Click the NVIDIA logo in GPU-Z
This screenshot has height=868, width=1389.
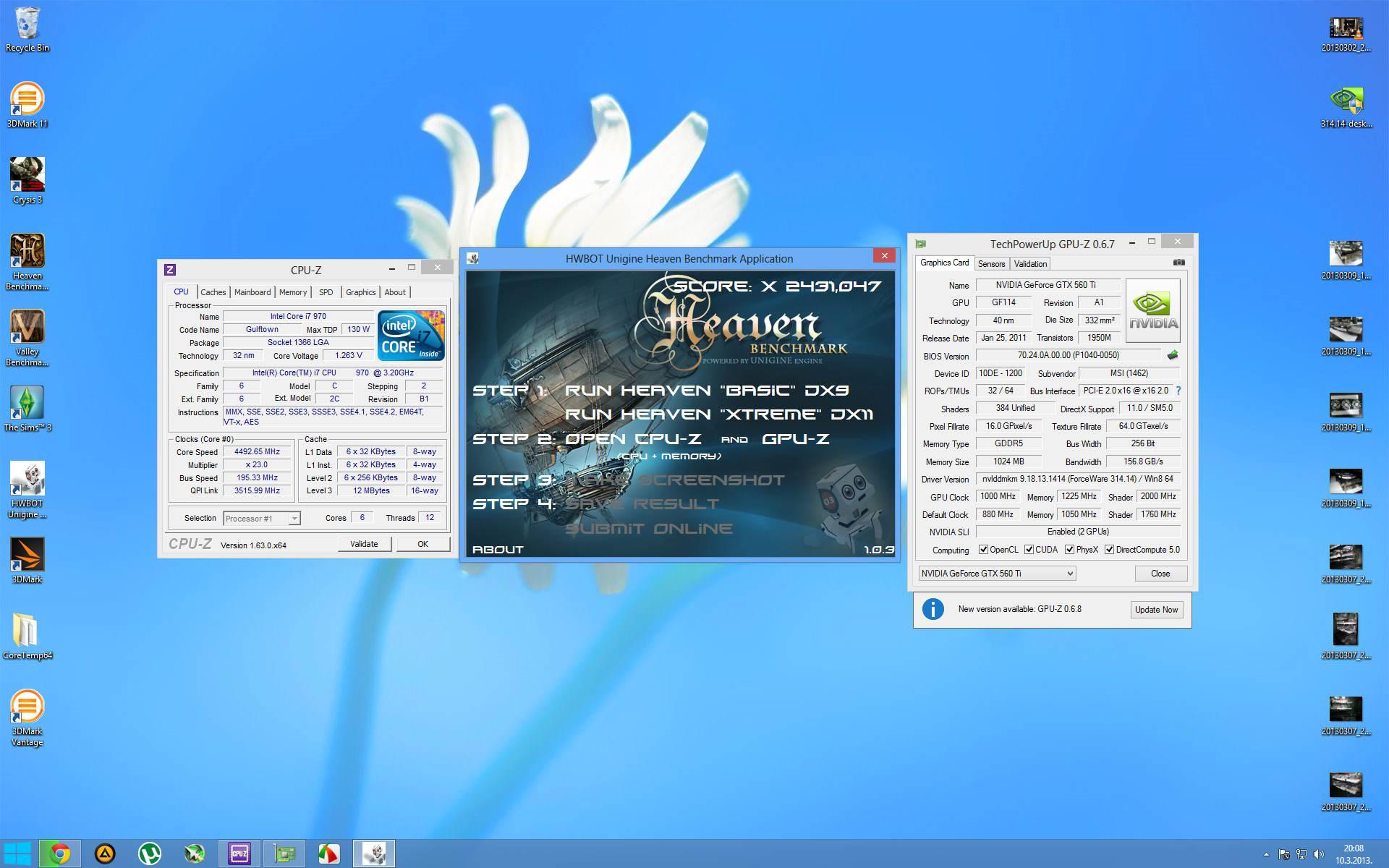1153,310
